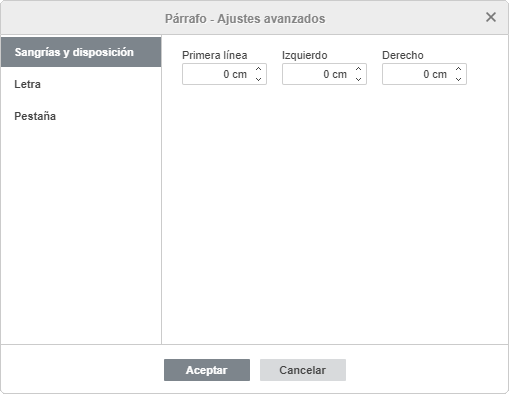Increase the Izquierdo indent value
The image size is (509, 394).
click(358, 69)
